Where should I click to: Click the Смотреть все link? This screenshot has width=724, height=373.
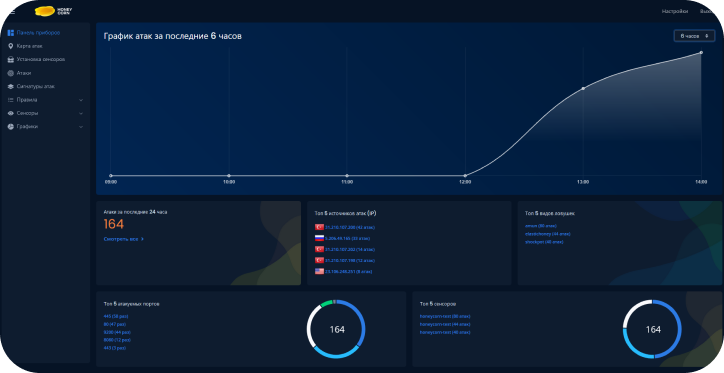tap(124, 239)
